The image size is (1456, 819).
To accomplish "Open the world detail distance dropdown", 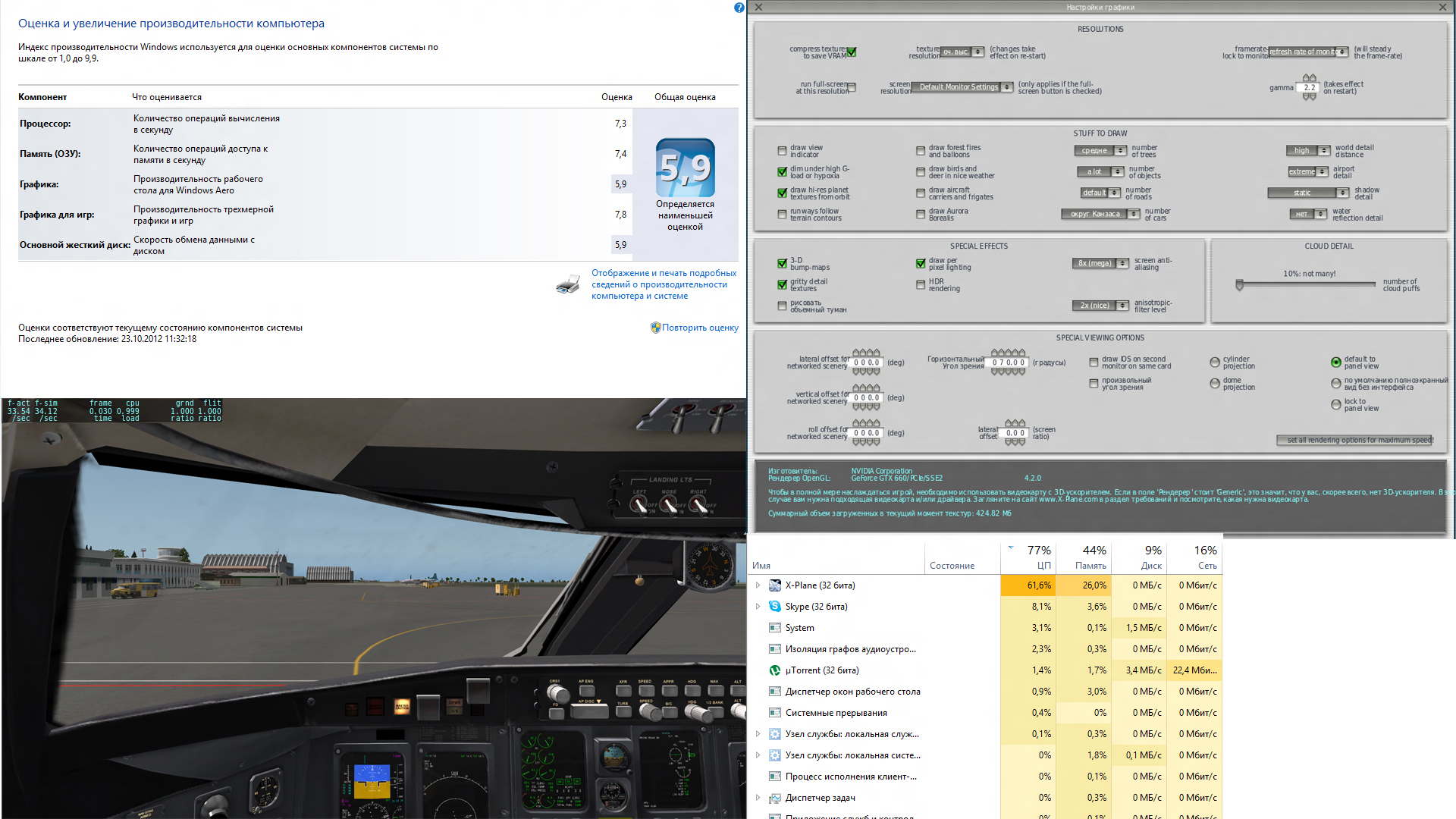I will click(x=1308, y=151).
